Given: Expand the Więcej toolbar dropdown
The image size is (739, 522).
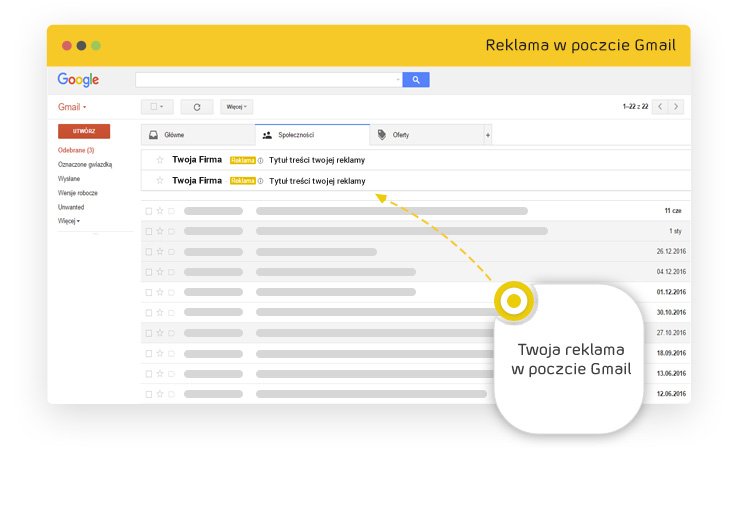Looking at the screenshot, I should point(236,107).
